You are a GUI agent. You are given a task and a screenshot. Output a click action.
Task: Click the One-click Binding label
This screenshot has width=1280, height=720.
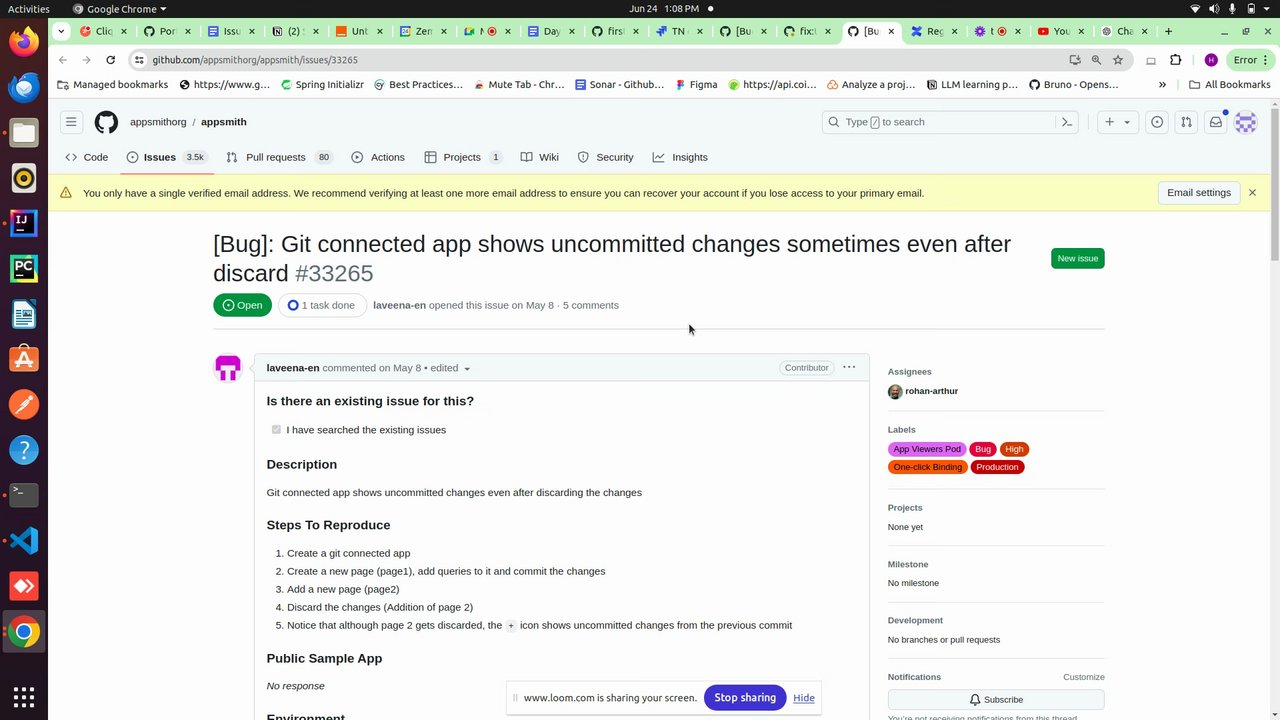pyautogui.click(x=928, y=467)
